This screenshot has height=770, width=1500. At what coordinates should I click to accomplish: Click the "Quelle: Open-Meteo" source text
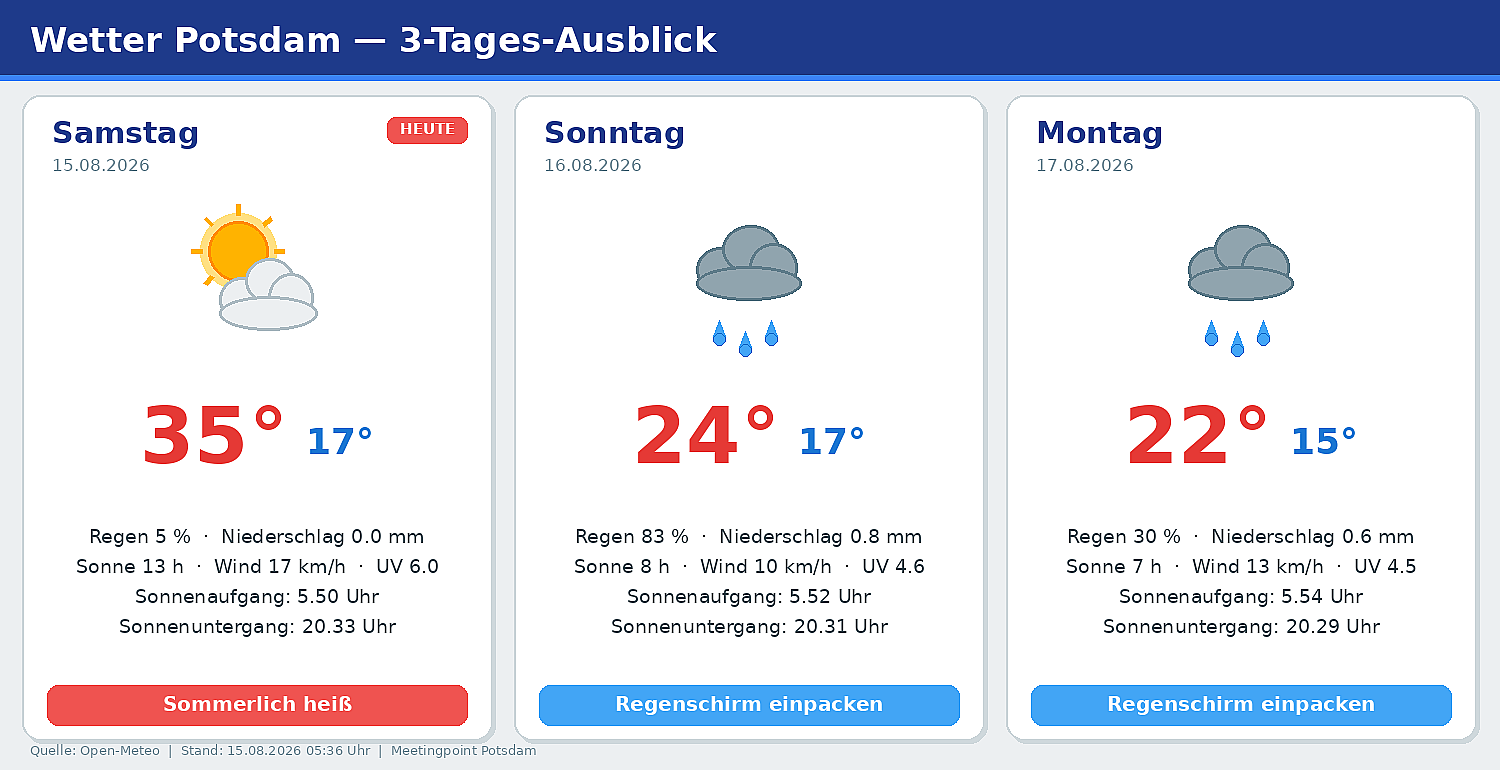(95, 751)
